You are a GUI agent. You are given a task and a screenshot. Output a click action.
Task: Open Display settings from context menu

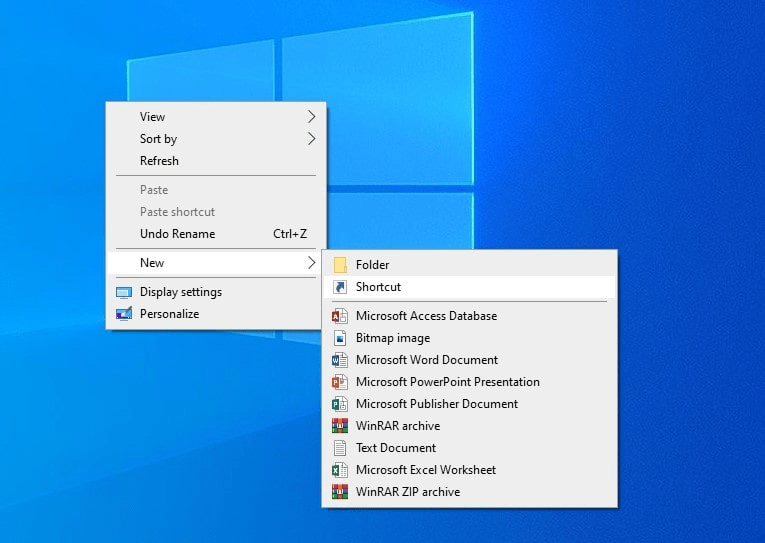point(216,292)
